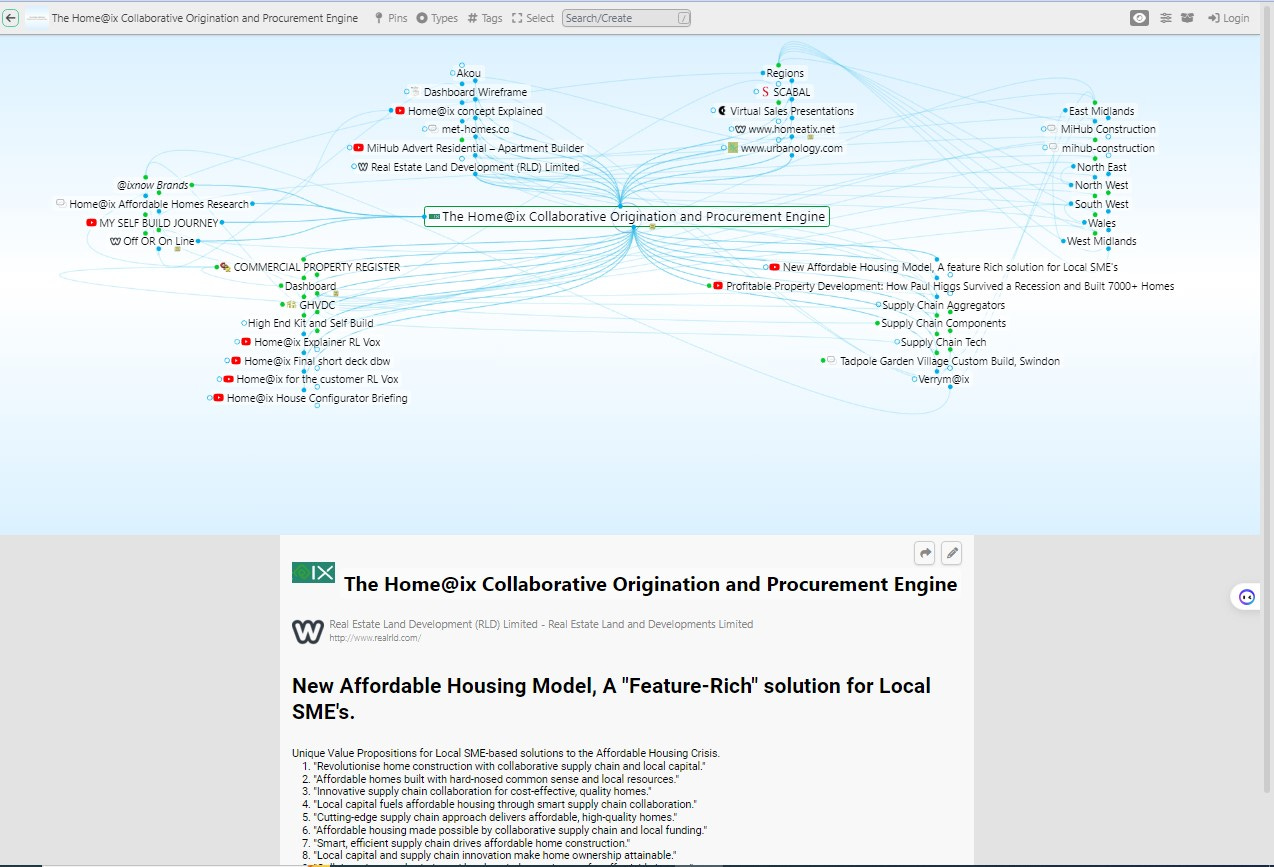Click the green icon beside www.urbanology.com

point(733,148)
